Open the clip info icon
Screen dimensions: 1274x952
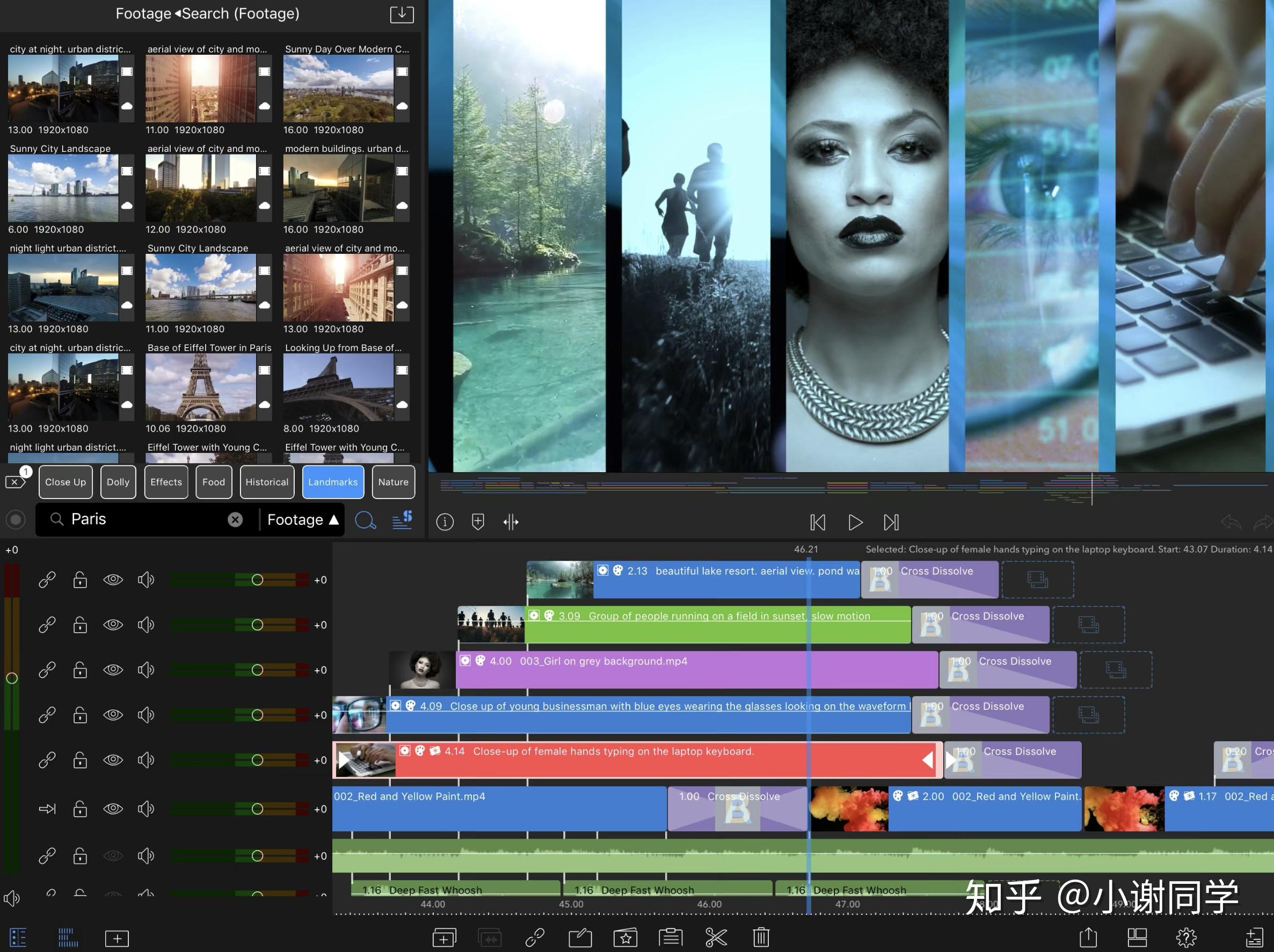point(445,522)
